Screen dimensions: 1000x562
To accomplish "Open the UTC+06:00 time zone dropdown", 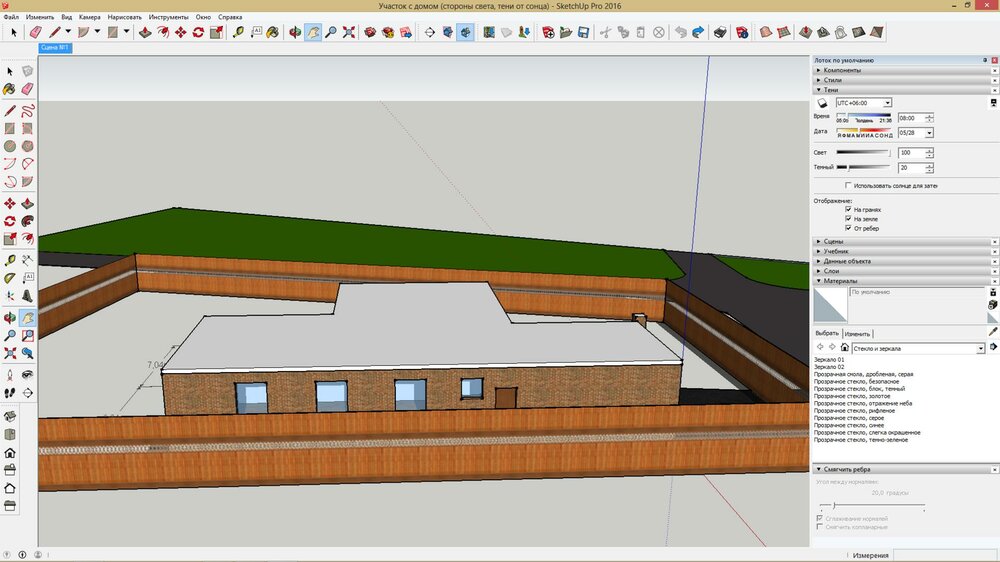I will click(887, 103).
